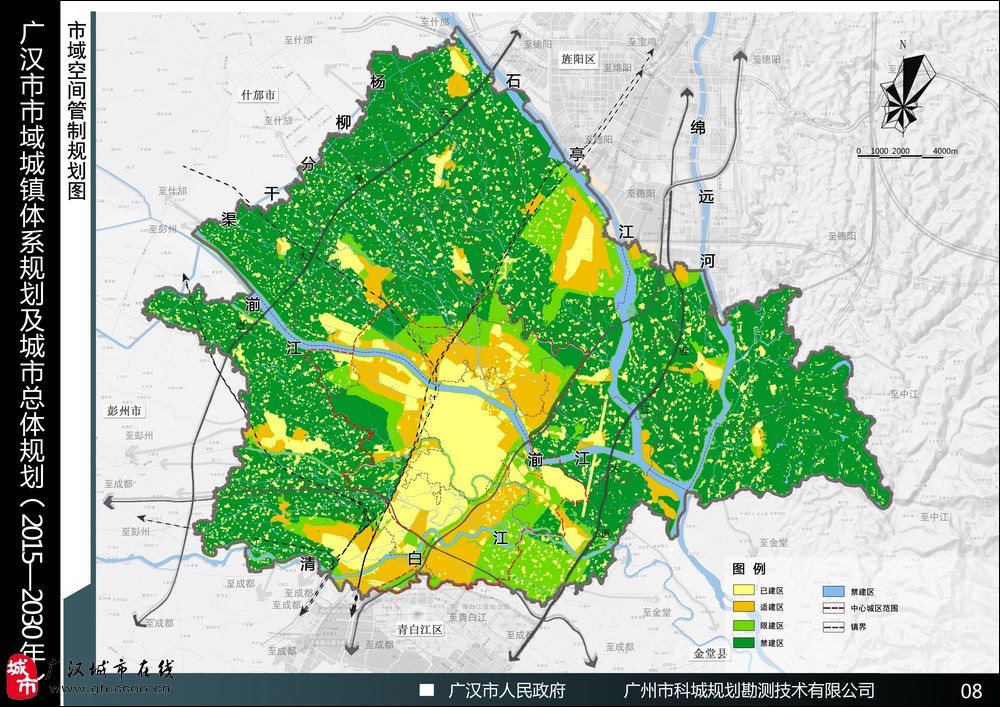This screenshot has height=707, width=1000.
Task: Click the 什邡市 city label
Action: [x=258, y=95]
